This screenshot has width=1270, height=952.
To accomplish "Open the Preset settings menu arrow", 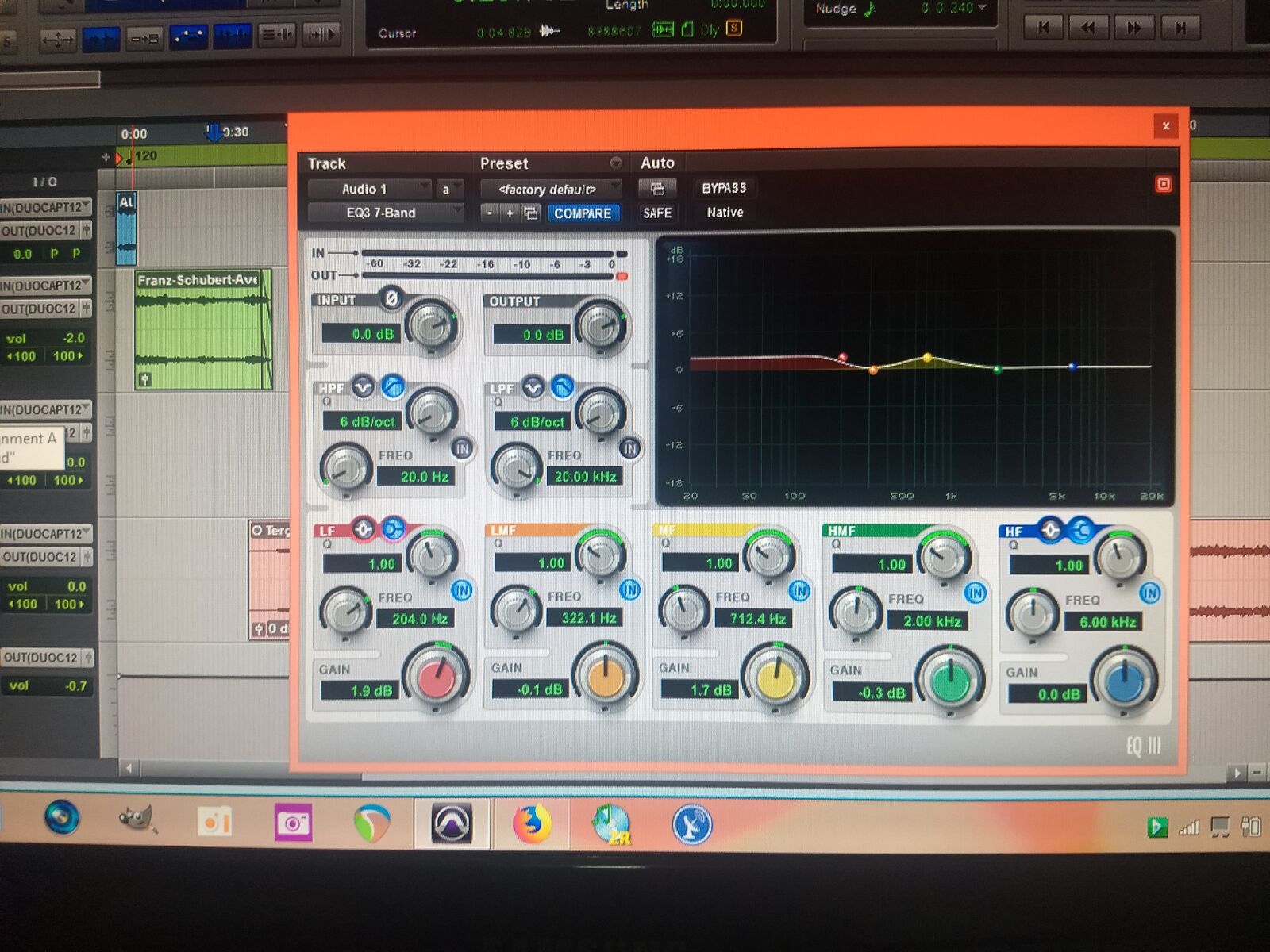I will tap(616, 163).
